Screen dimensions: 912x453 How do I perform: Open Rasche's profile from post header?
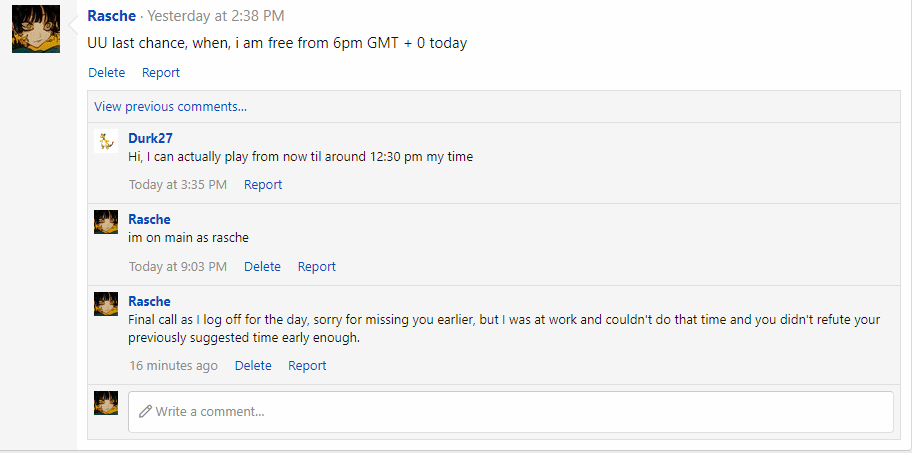tap(112, 16)
